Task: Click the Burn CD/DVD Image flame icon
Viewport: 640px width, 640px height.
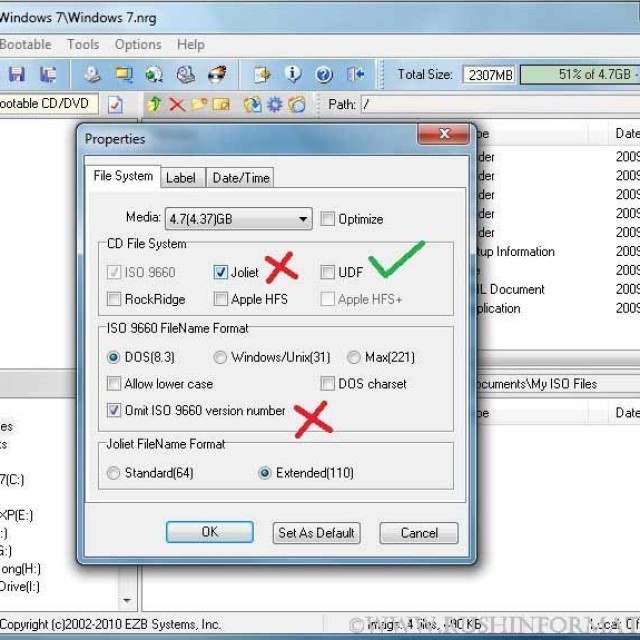Action: click(x=217, y=75)
